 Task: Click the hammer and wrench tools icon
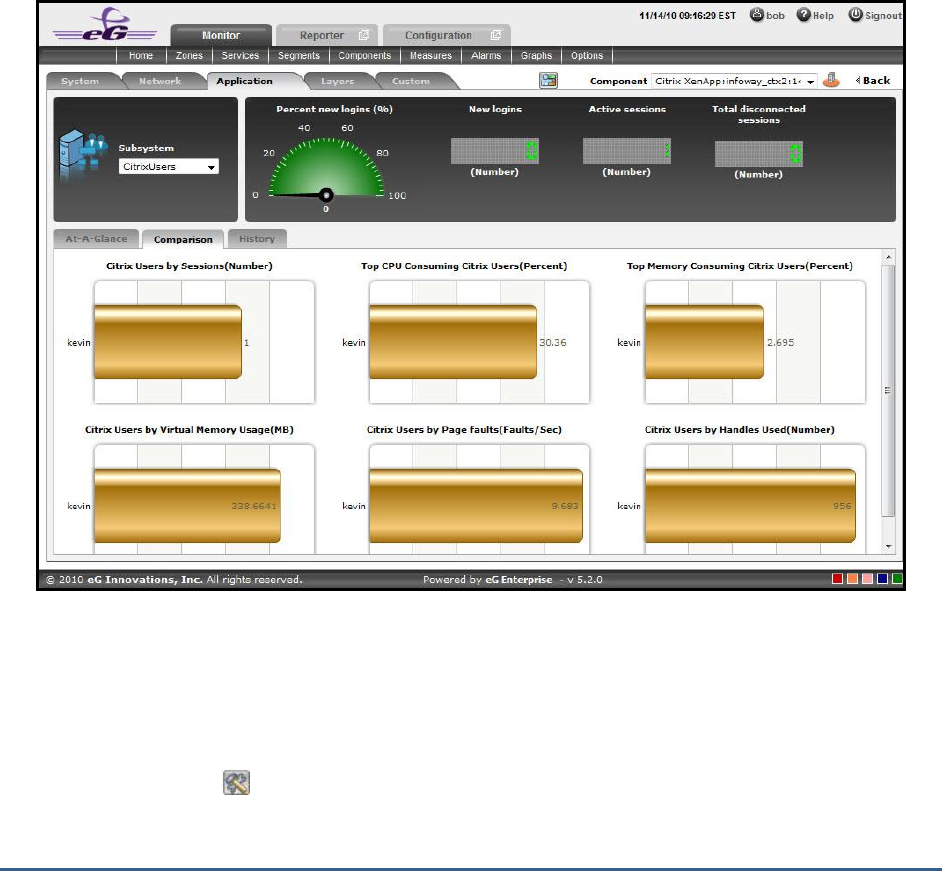(237, 783)
